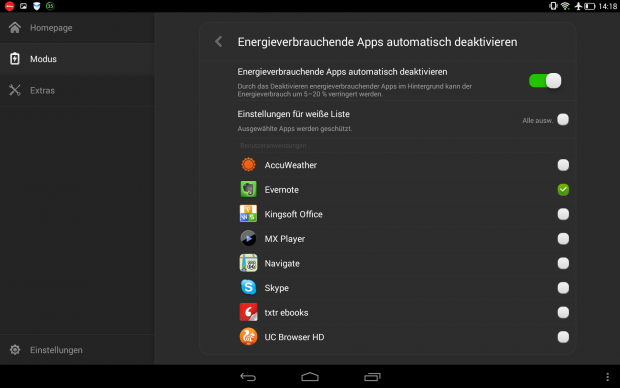The image size is (620, 388).
Task: Select the txtr ebooks app name
Action: tap(286, 312)
